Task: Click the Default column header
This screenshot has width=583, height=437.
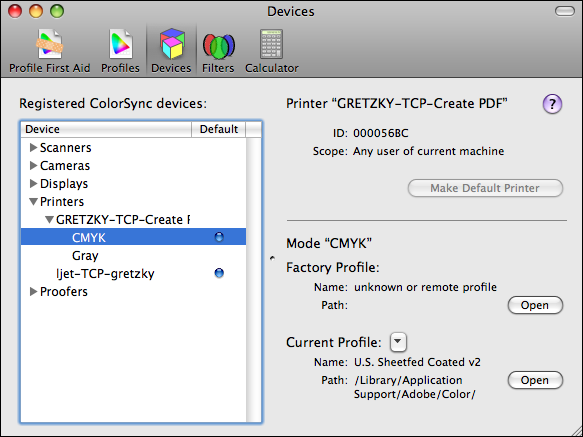Action: 219,129
